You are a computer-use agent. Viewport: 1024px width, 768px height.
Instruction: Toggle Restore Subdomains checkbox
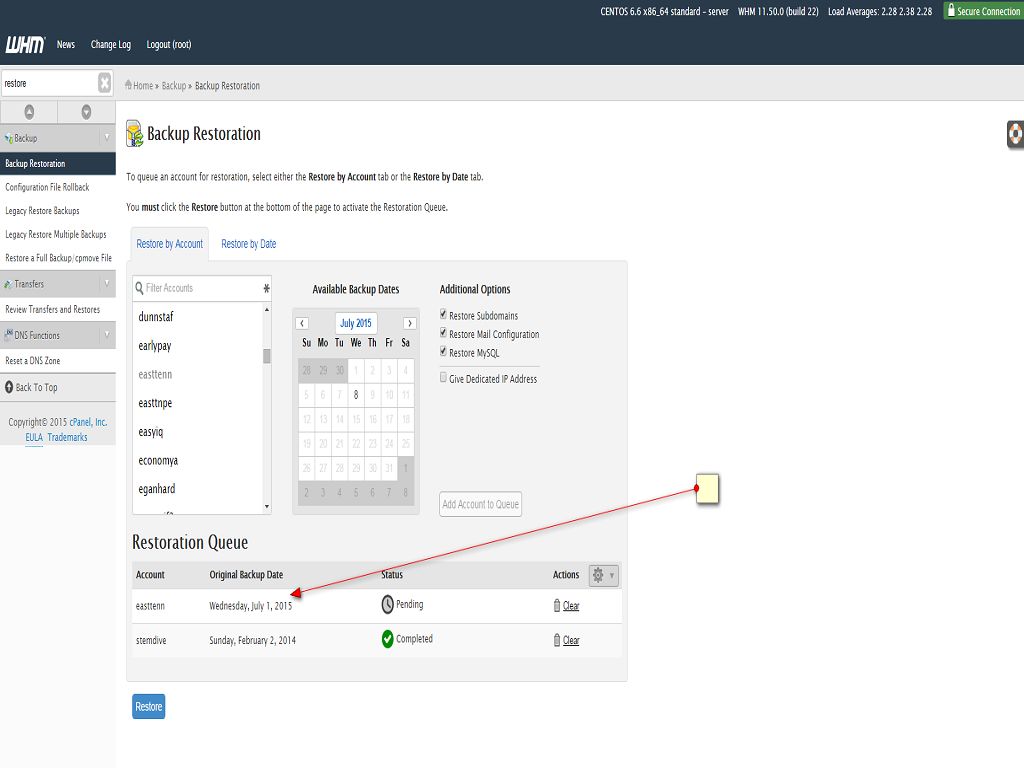click(443, 314)
